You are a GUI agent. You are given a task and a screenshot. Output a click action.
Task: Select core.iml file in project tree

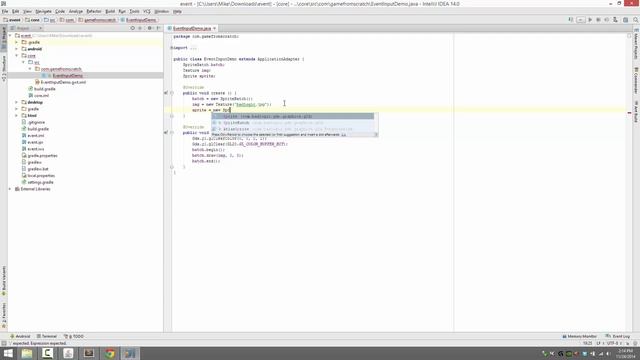point(41,96)
